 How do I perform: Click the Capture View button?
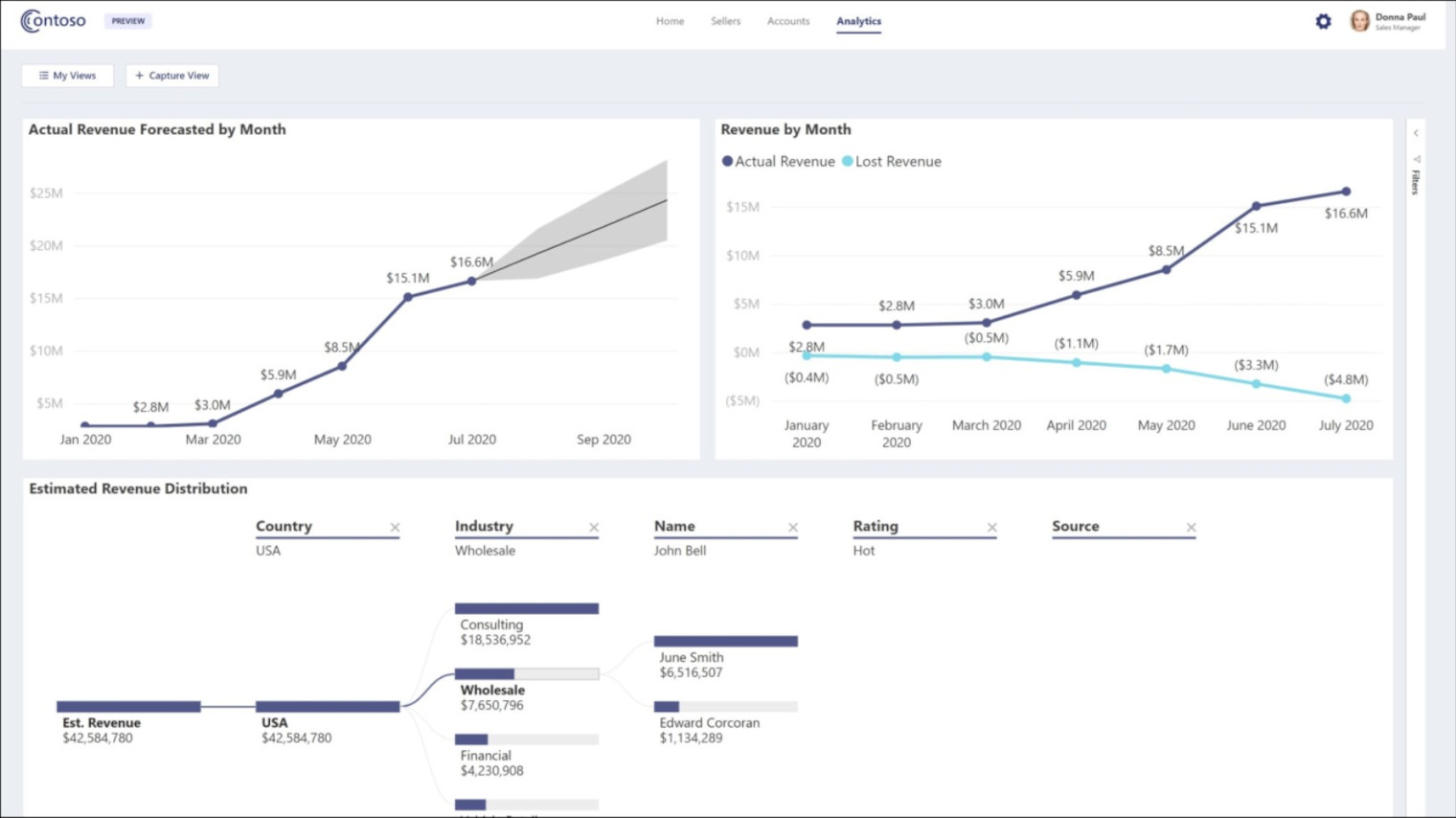172,75
